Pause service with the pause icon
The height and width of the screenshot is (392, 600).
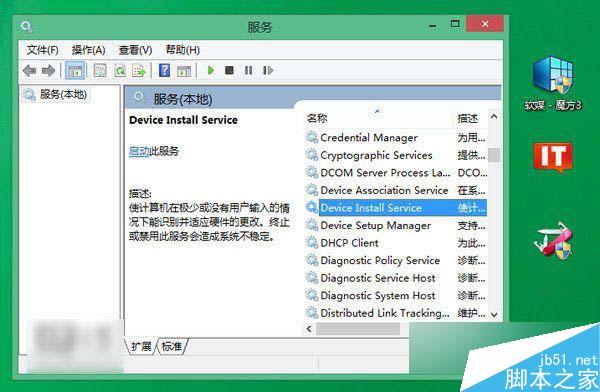click(x=248, y=70)
